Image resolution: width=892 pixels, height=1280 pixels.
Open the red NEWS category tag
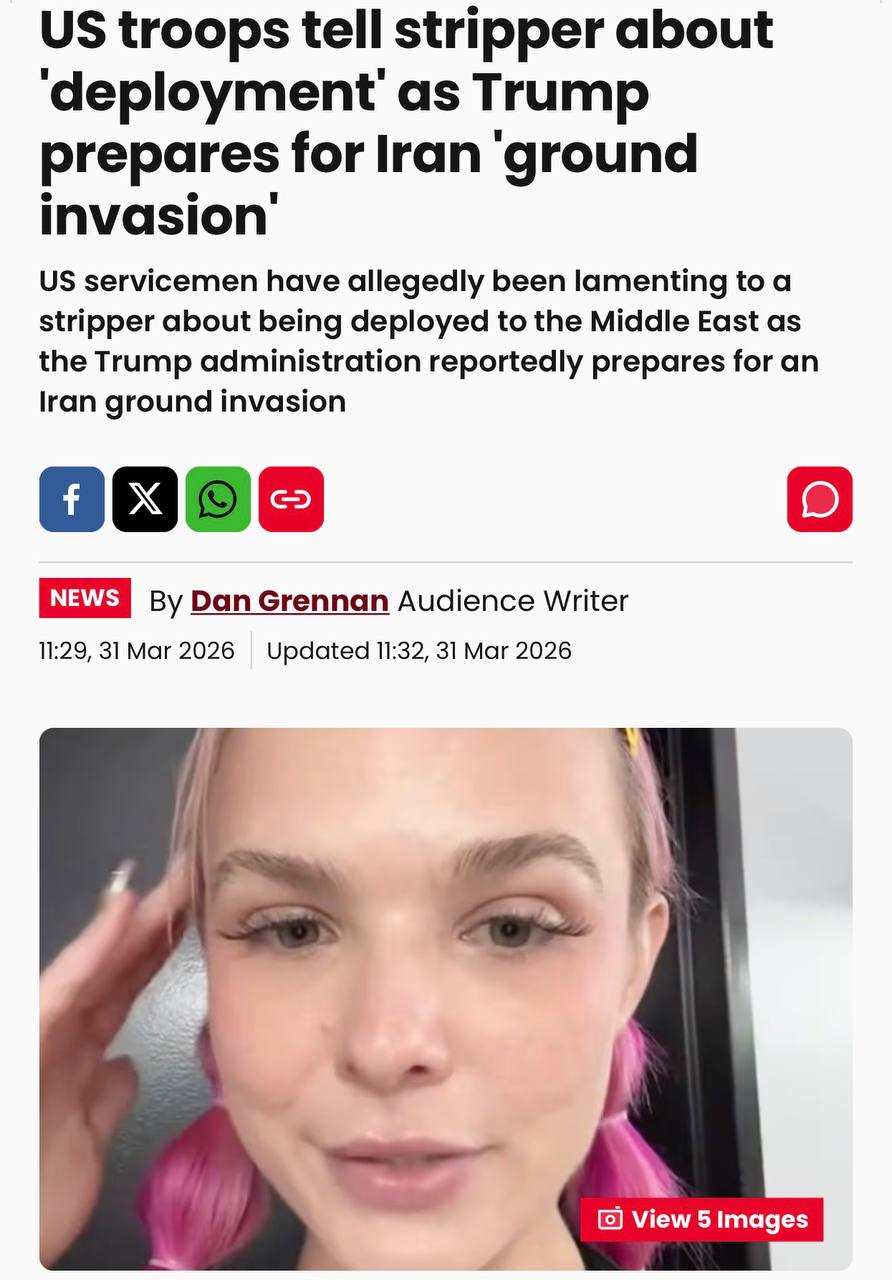[x=85, y=598]
